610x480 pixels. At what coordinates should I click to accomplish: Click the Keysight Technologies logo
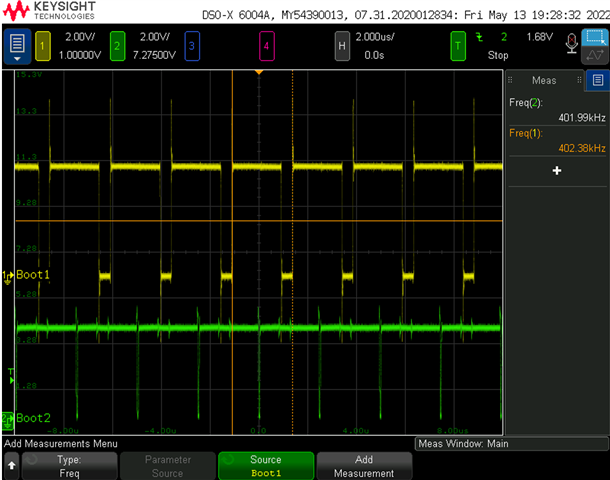49,11
